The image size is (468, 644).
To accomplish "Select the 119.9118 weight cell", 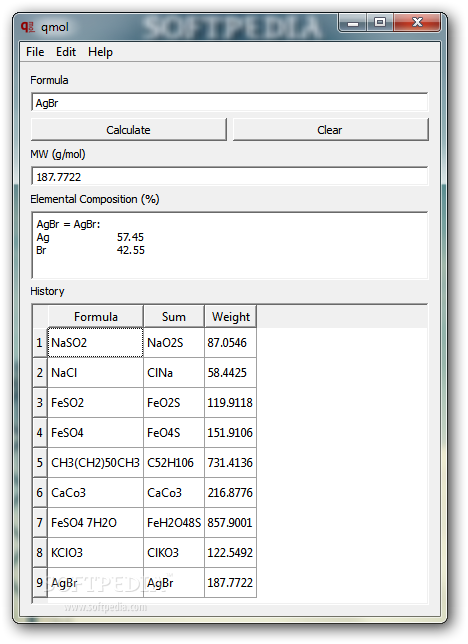I will [231, 402].
